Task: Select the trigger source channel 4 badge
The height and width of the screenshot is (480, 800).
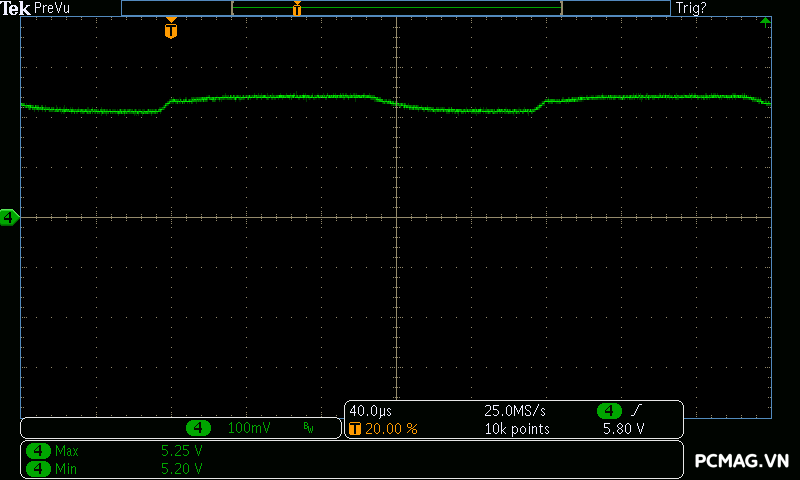Action: [x=609, y=411]
